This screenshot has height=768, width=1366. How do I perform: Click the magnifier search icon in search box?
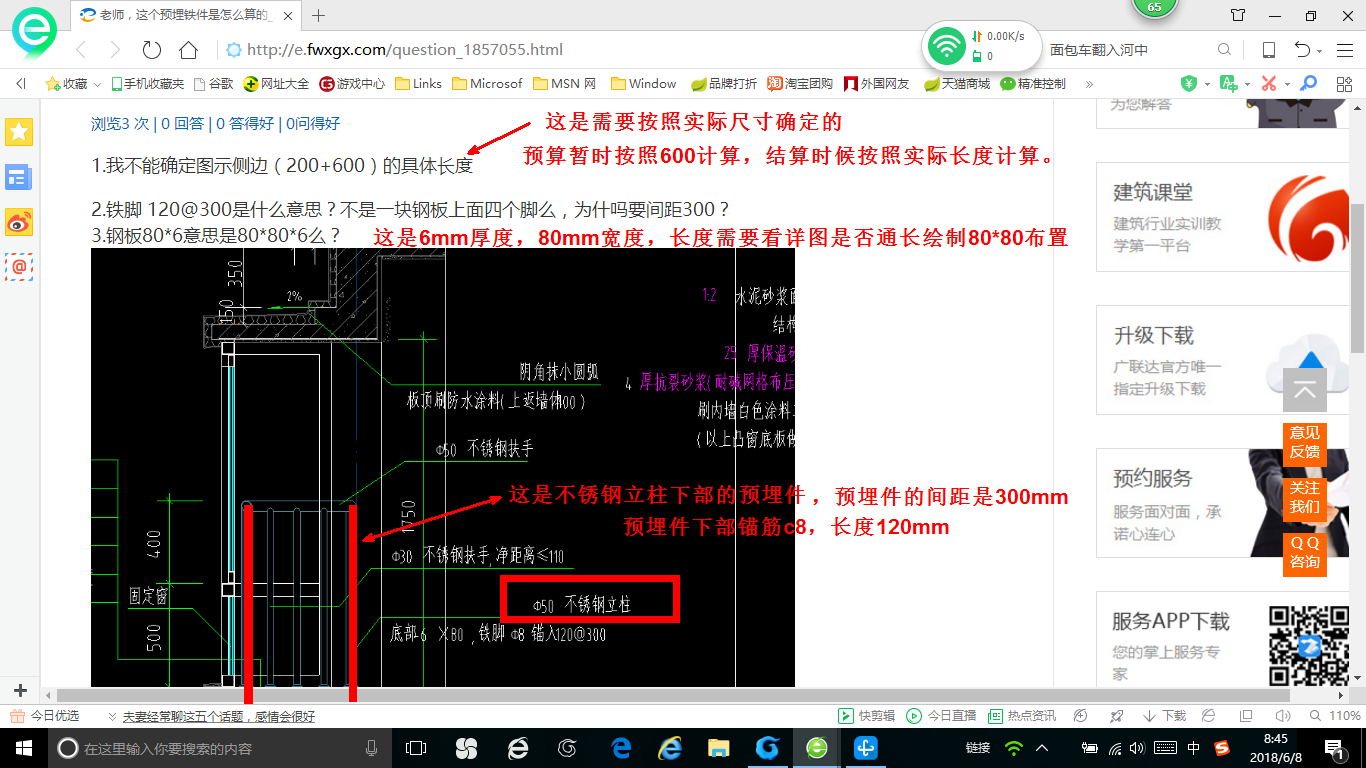pos(1224,50)
